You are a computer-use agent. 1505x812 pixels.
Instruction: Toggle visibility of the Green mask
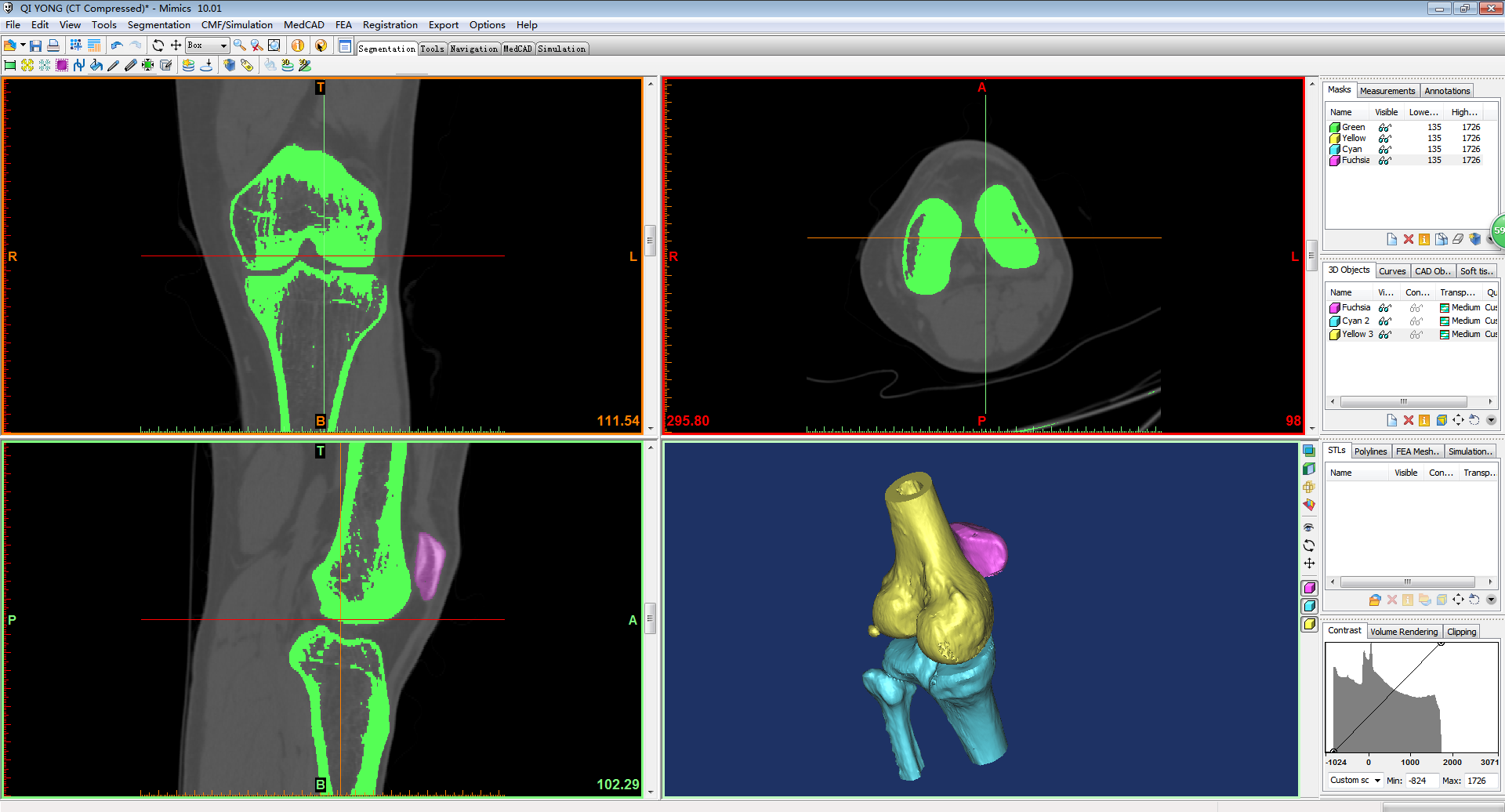(1385, 127)
